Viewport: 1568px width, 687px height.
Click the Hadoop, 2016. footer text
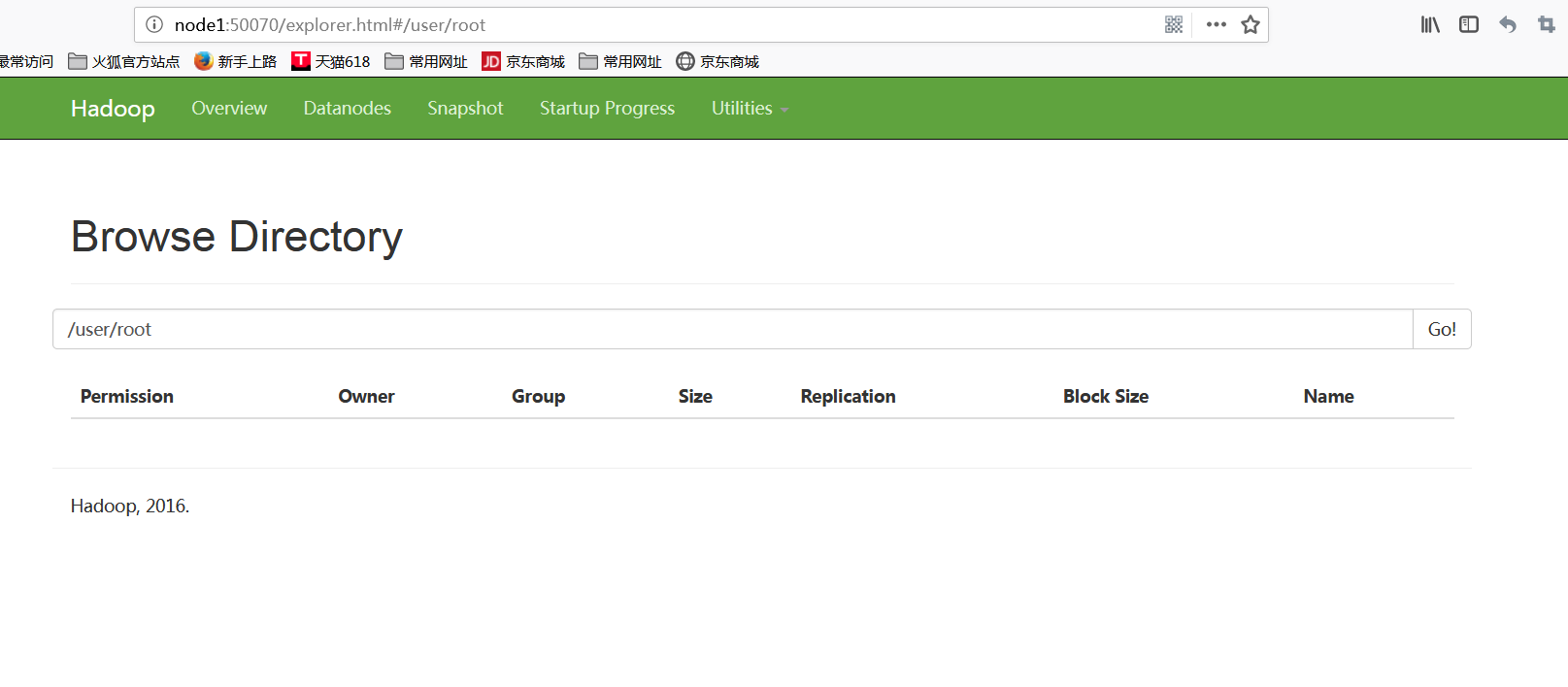click(130, 506)
